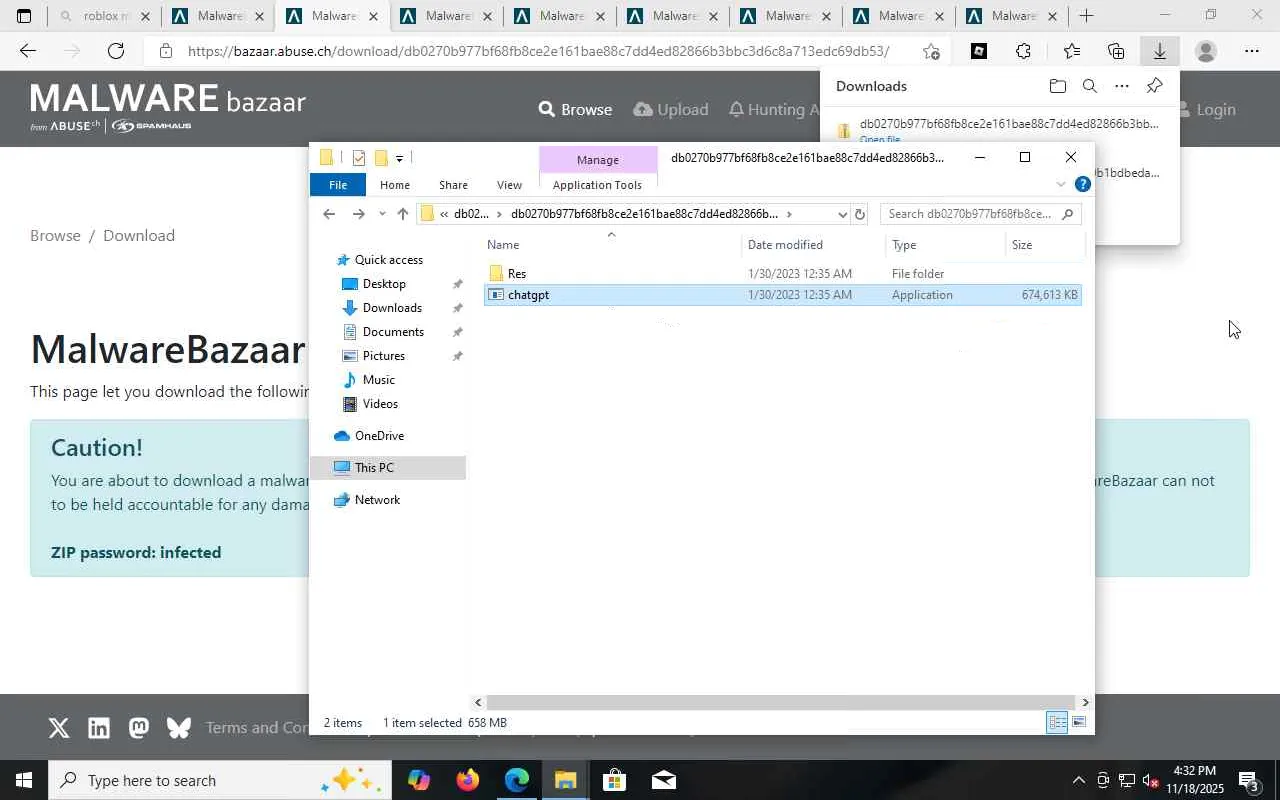1280x800 pixels.
Task: Click the Explorer horizontal scrollbar
Action: point(781,702)
